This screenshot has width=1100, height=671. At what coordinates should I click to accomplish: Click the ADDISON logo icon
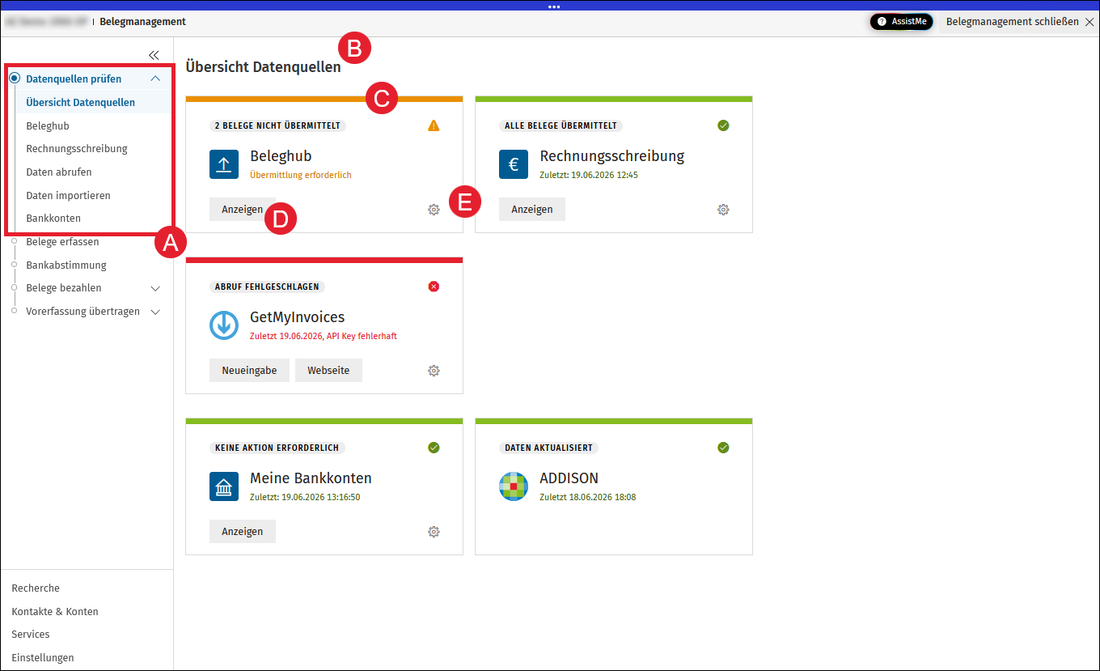[514, 486]
